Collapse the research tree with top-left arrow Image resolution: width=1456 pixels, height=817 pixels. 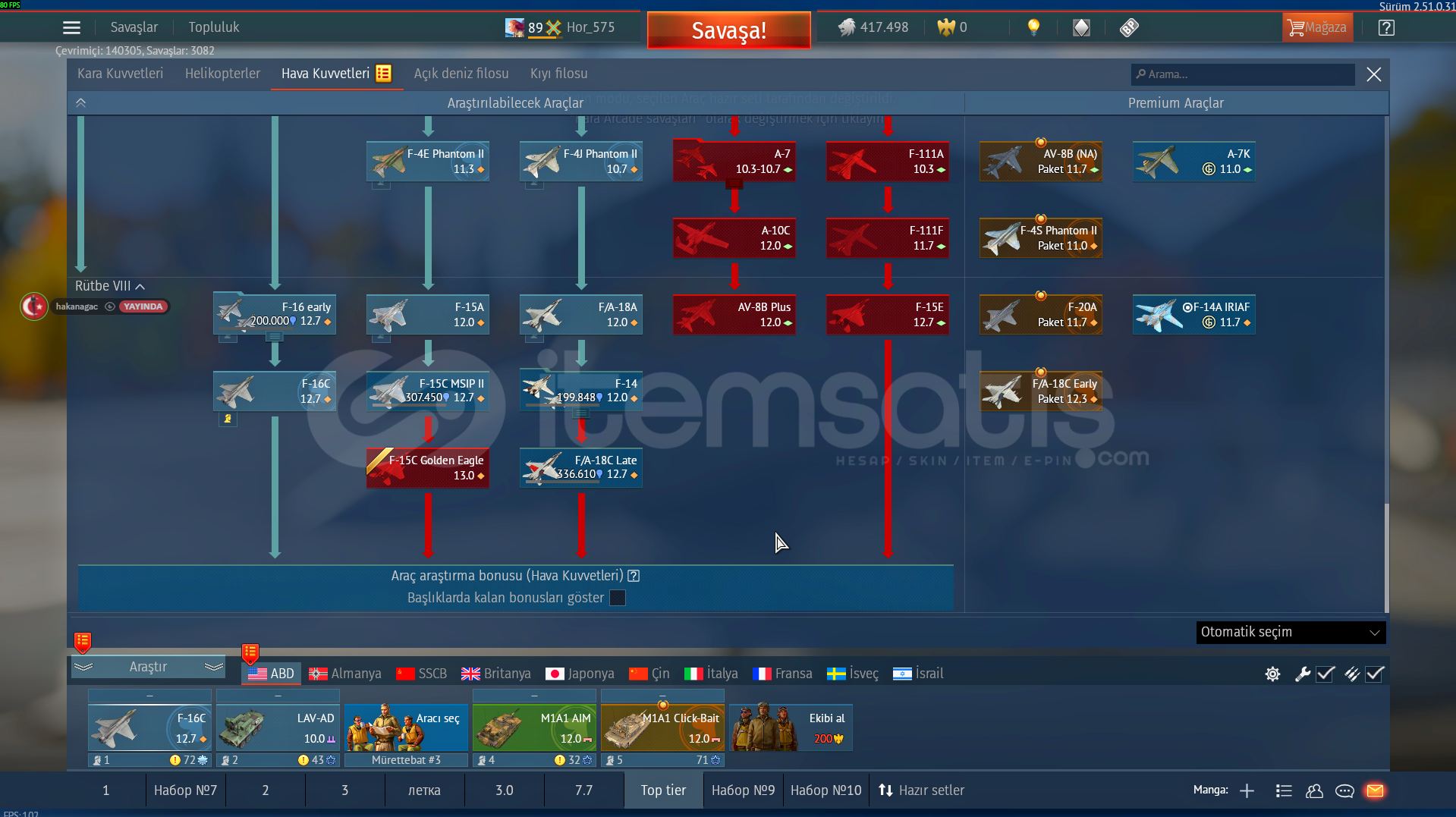click(81, 103)
